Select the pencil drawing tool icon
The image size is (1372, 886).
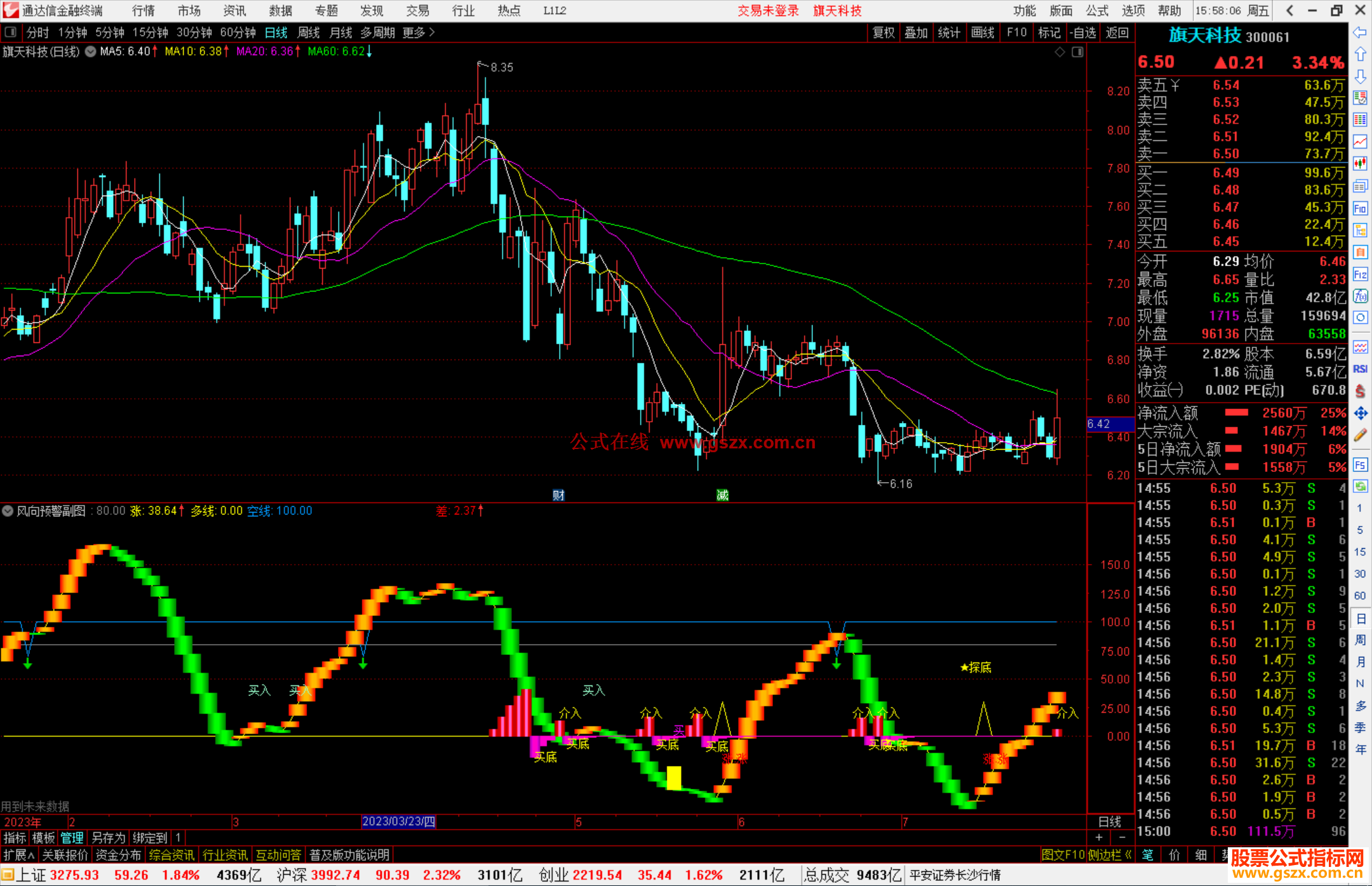tap(1360, 436)
